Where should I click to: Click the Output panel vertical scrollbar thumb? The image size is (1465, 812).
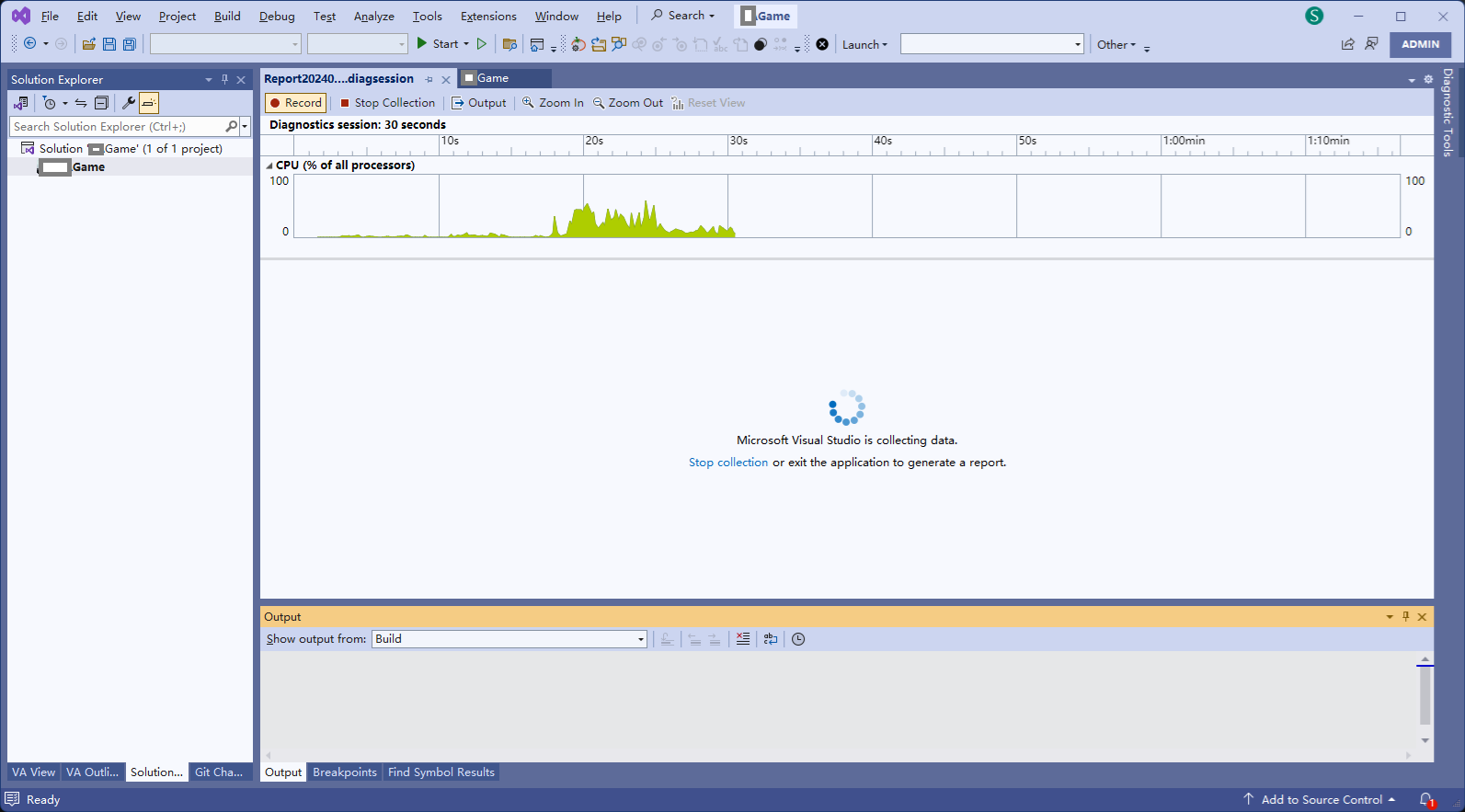coord(1425,695)
